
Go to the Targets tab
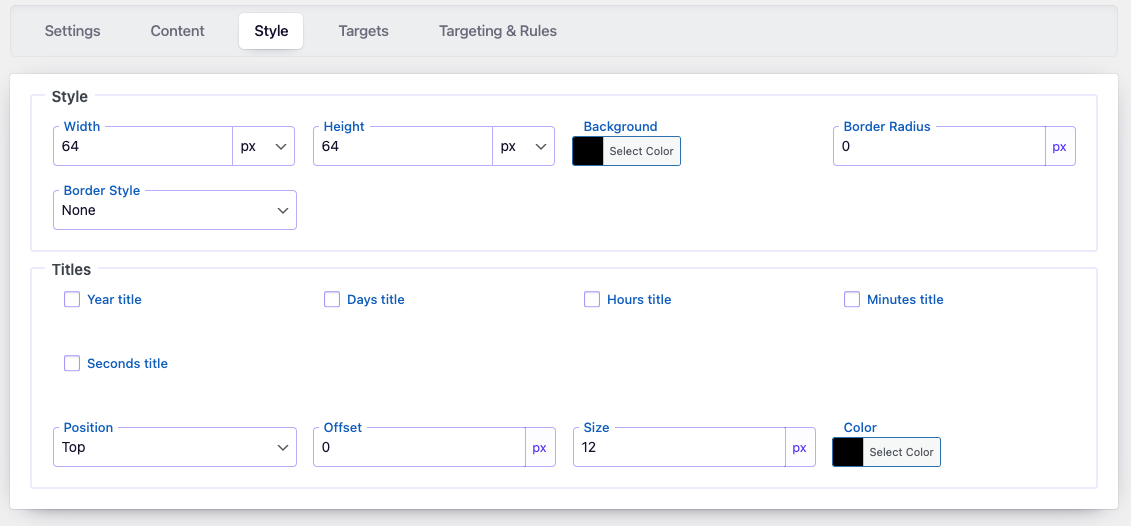[363, 31]
